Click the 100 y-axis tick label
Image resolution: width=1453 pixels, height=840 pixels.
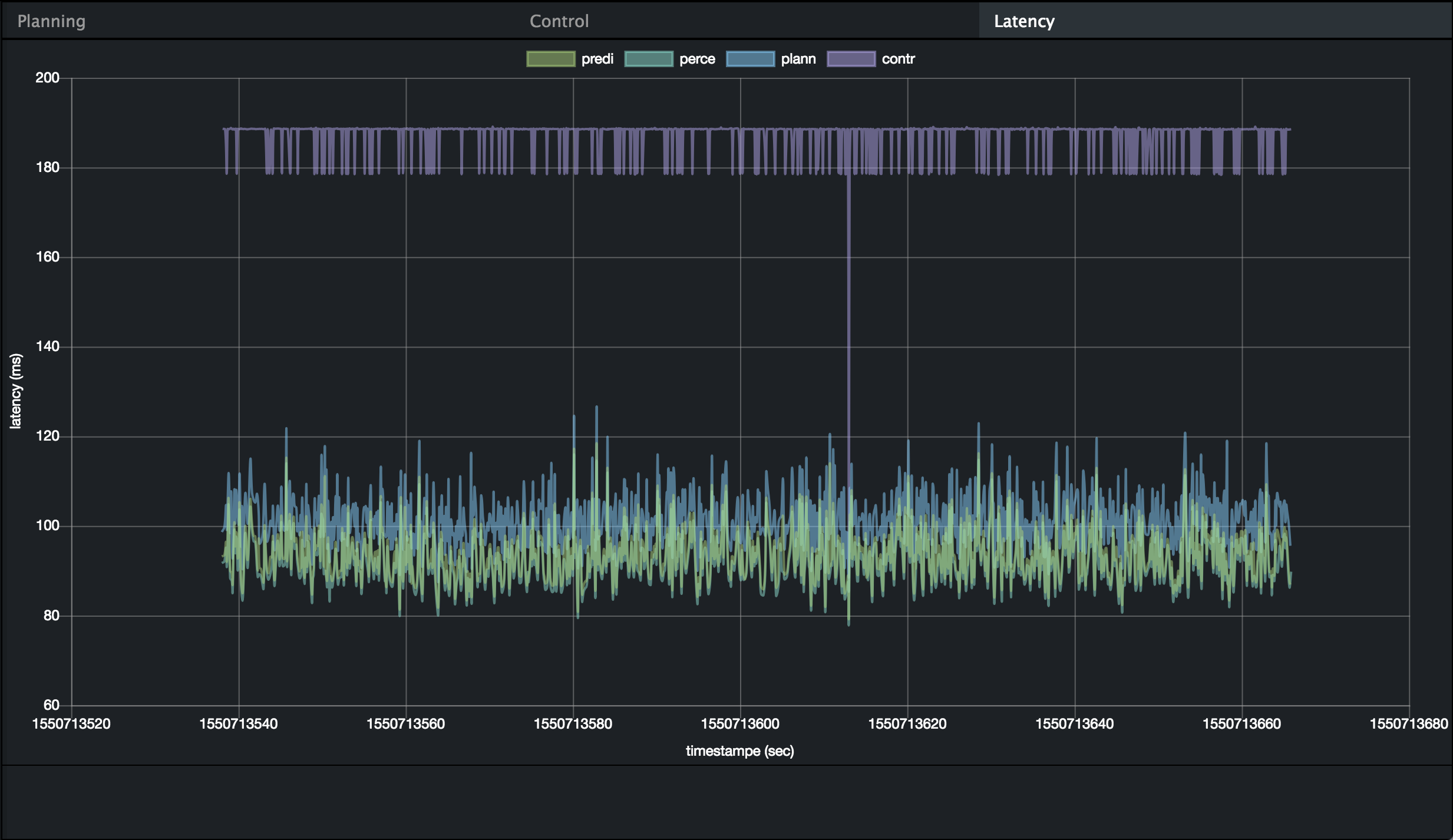[x=48, y=525]
